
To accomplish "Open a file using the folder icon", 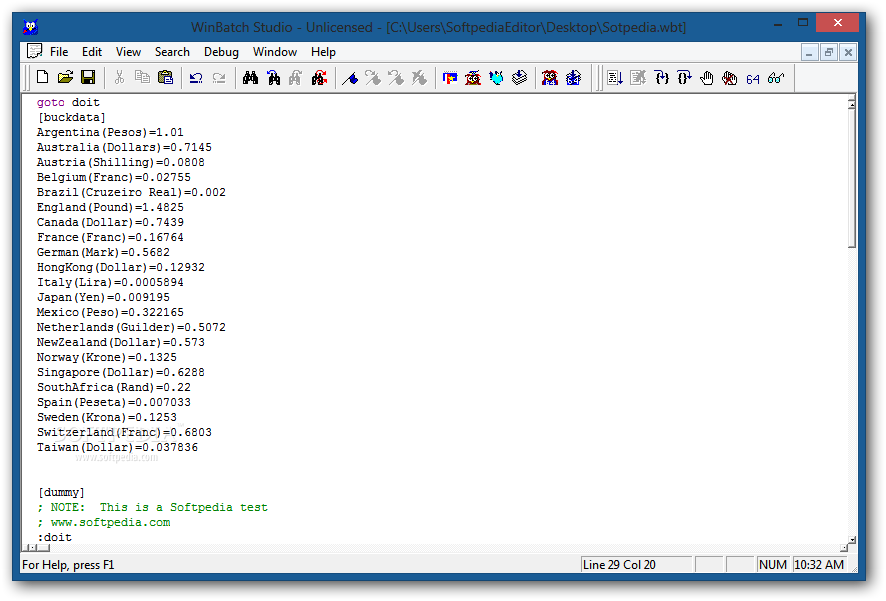I will coord(65,77).
